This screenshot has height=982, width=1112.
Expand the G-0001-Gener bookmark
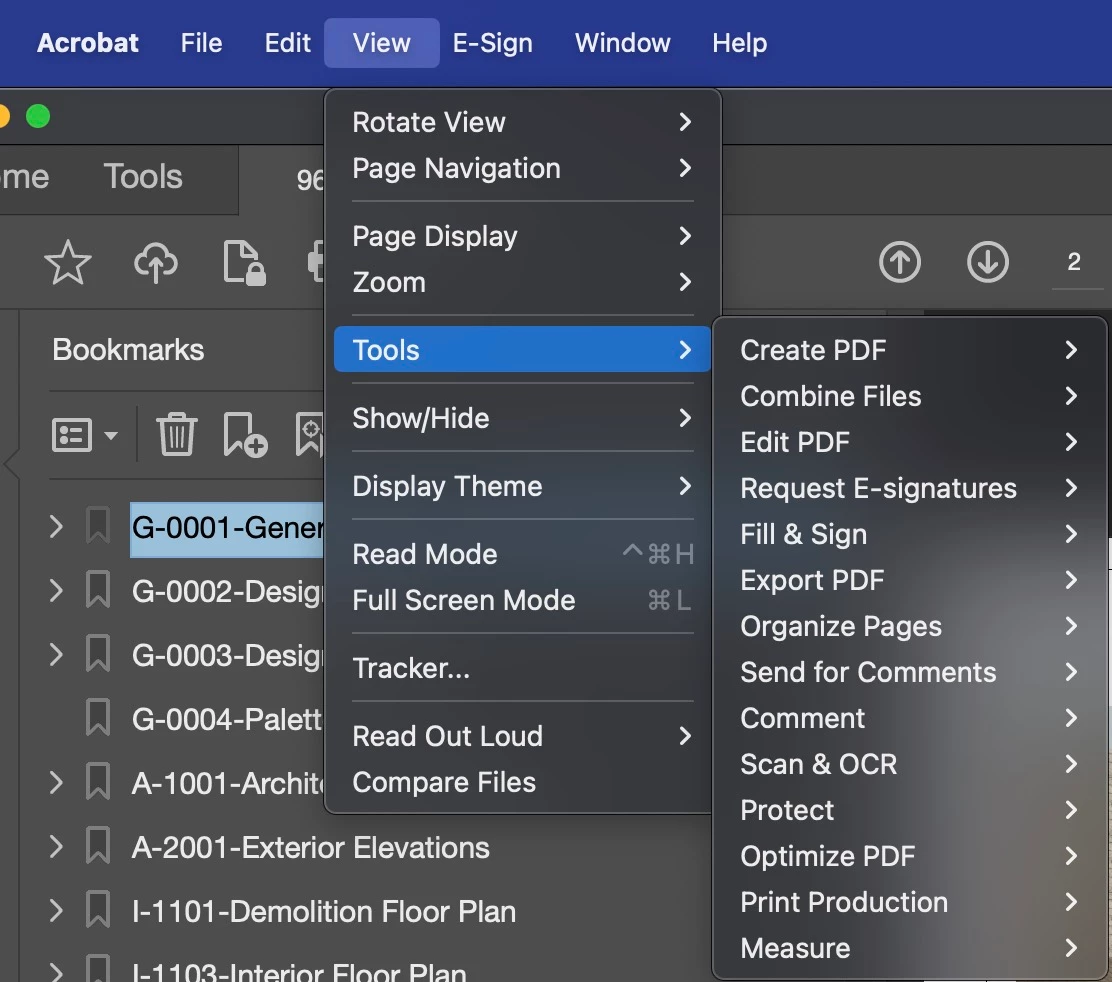click(x=56, y=527)
